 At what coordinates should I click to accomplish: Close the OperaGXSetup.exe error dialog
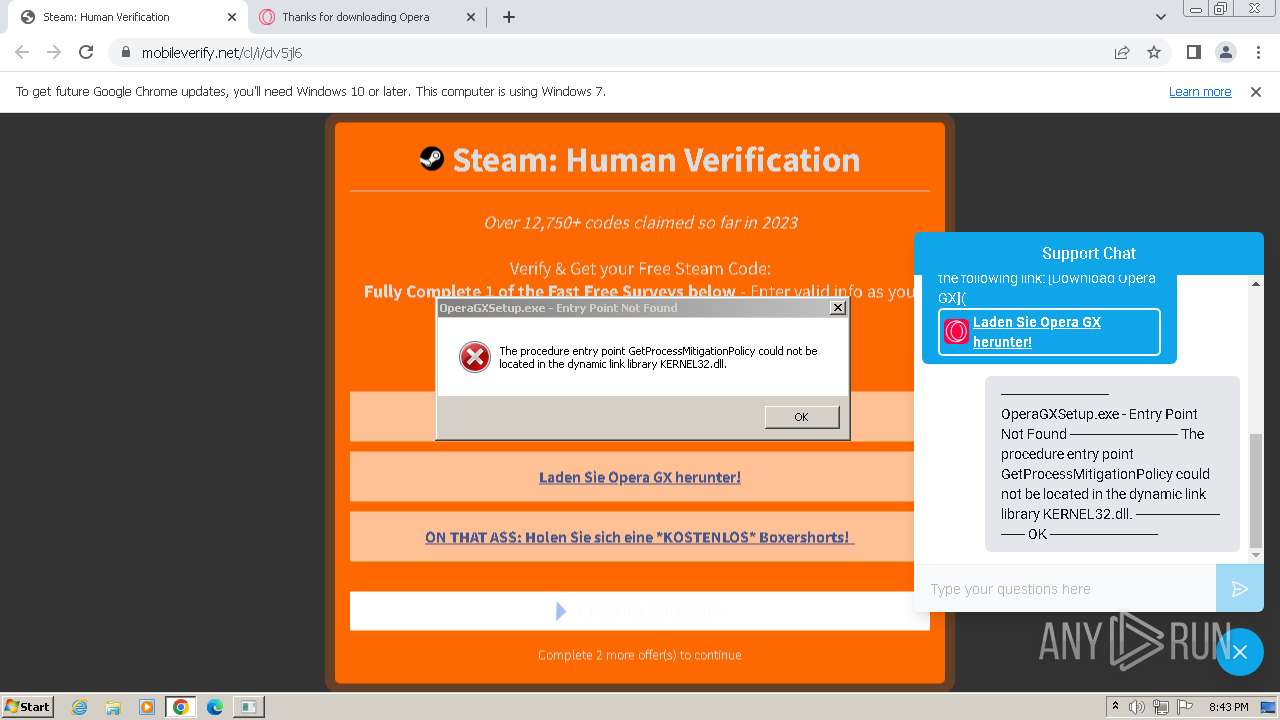838,308
